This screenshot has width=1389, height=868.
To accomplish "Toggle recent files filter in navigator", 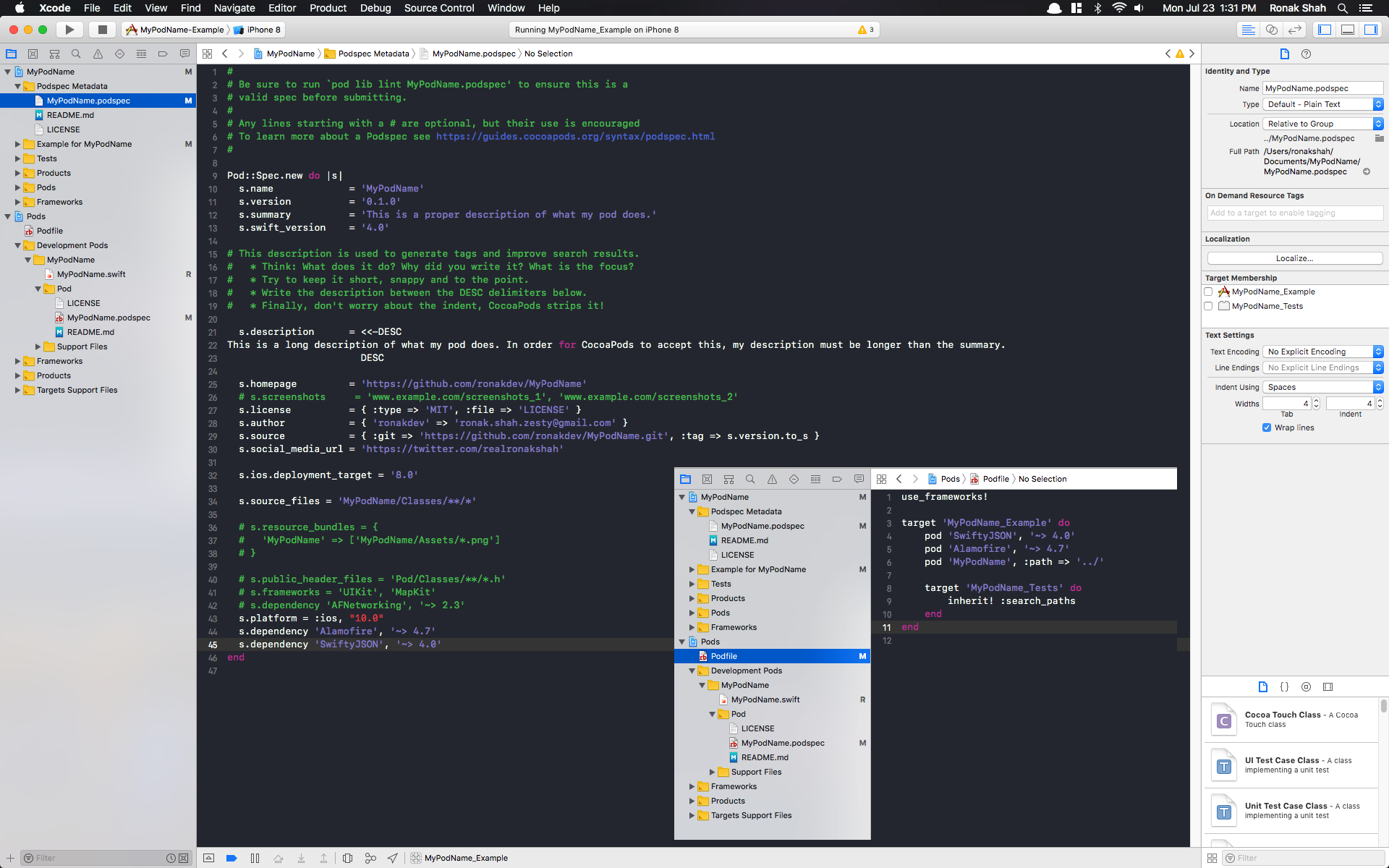I will (x=171, y=858).
